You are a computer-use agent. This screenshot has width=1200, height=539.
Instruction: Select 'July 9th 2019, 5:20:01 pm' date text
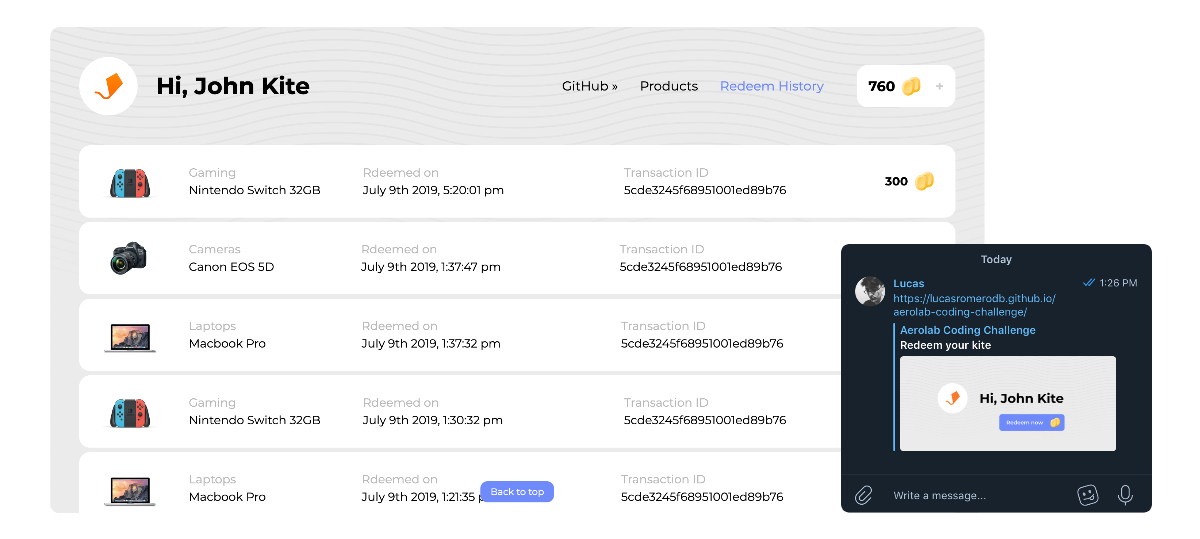click(433, 190)
